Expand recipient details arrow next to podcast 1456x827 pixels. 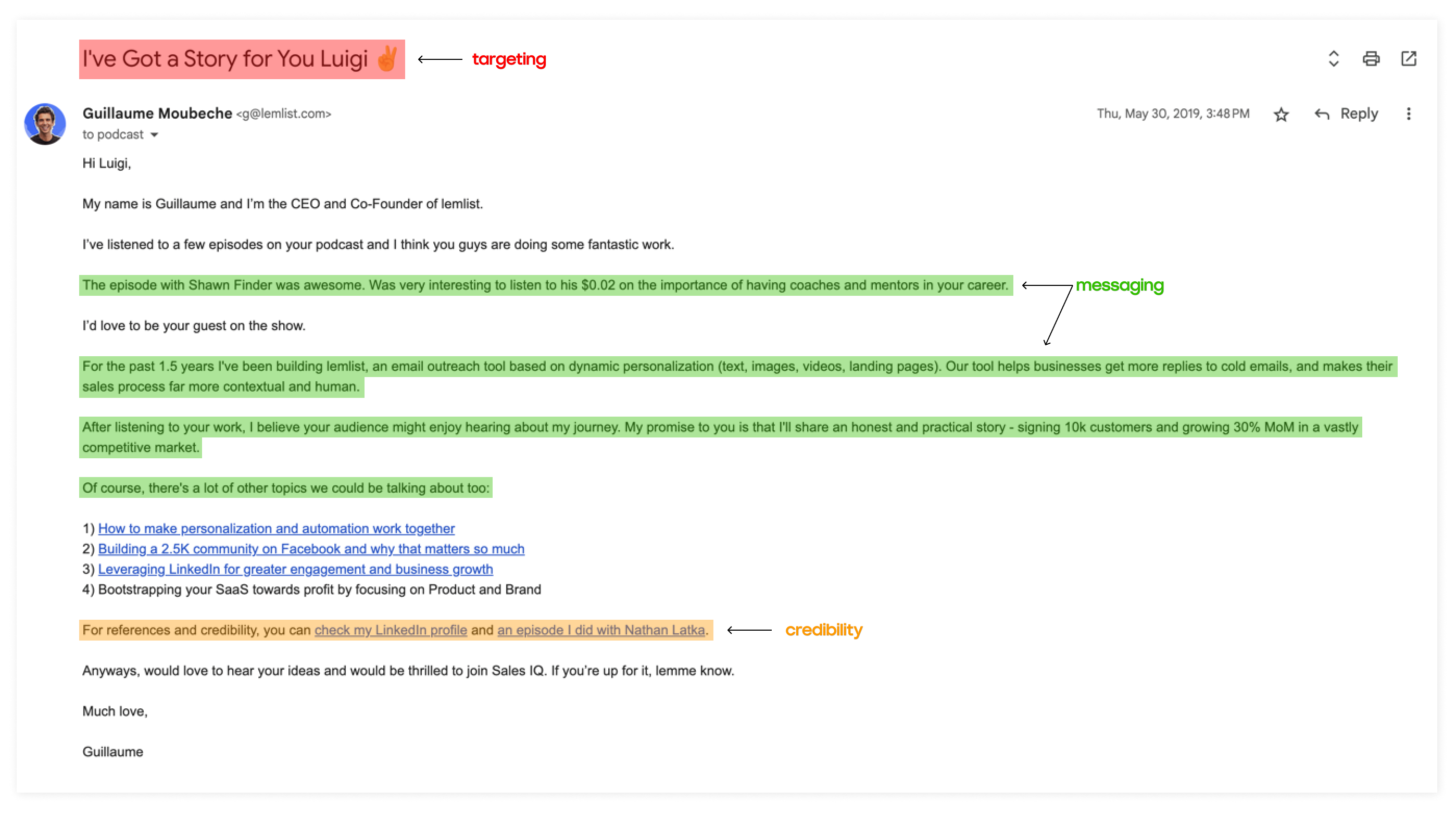point(155,135)
